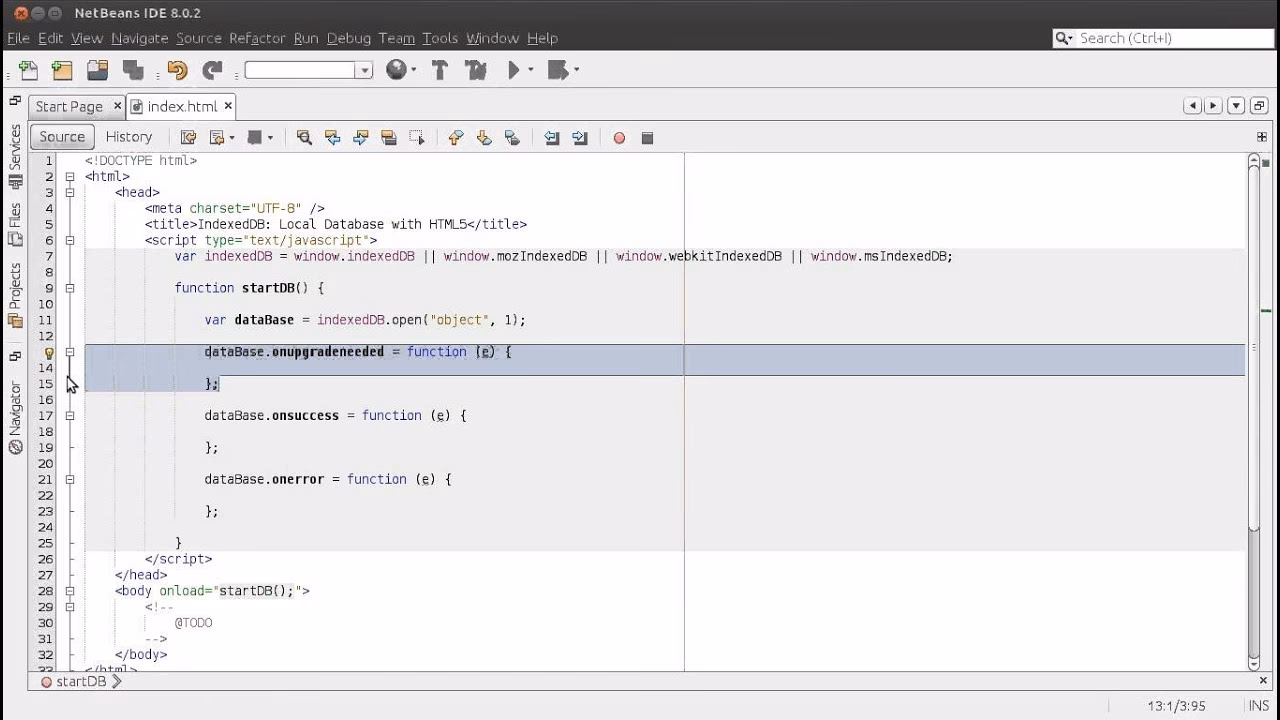Open the Team menu

tap(396, 38)
